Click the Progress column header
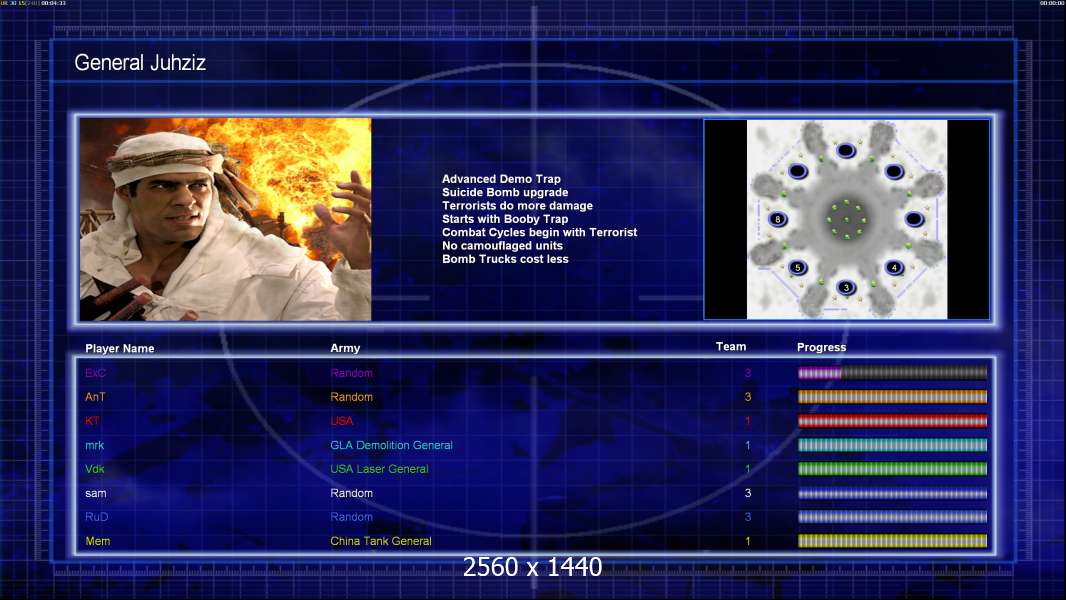This screenshot has width=1066, height=600. [821, 348]
